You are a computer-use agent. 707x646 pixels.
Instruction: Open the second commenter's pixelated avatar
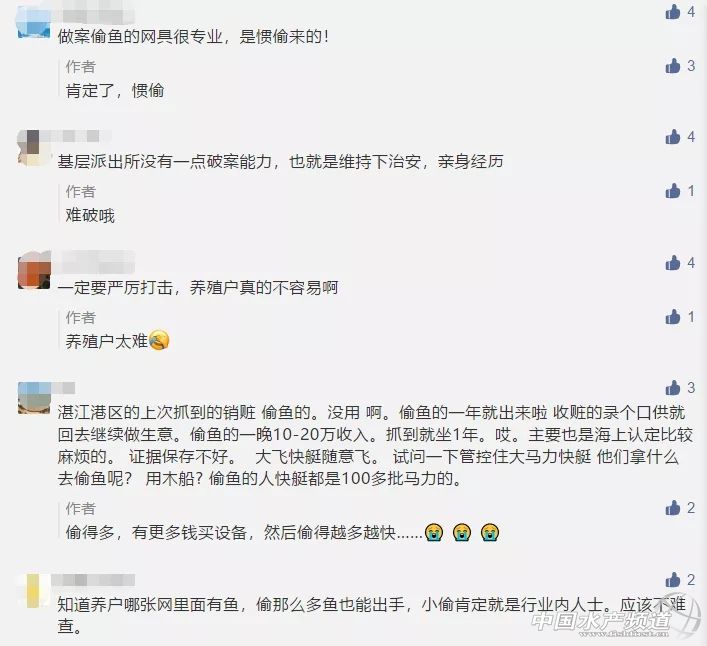34,148
